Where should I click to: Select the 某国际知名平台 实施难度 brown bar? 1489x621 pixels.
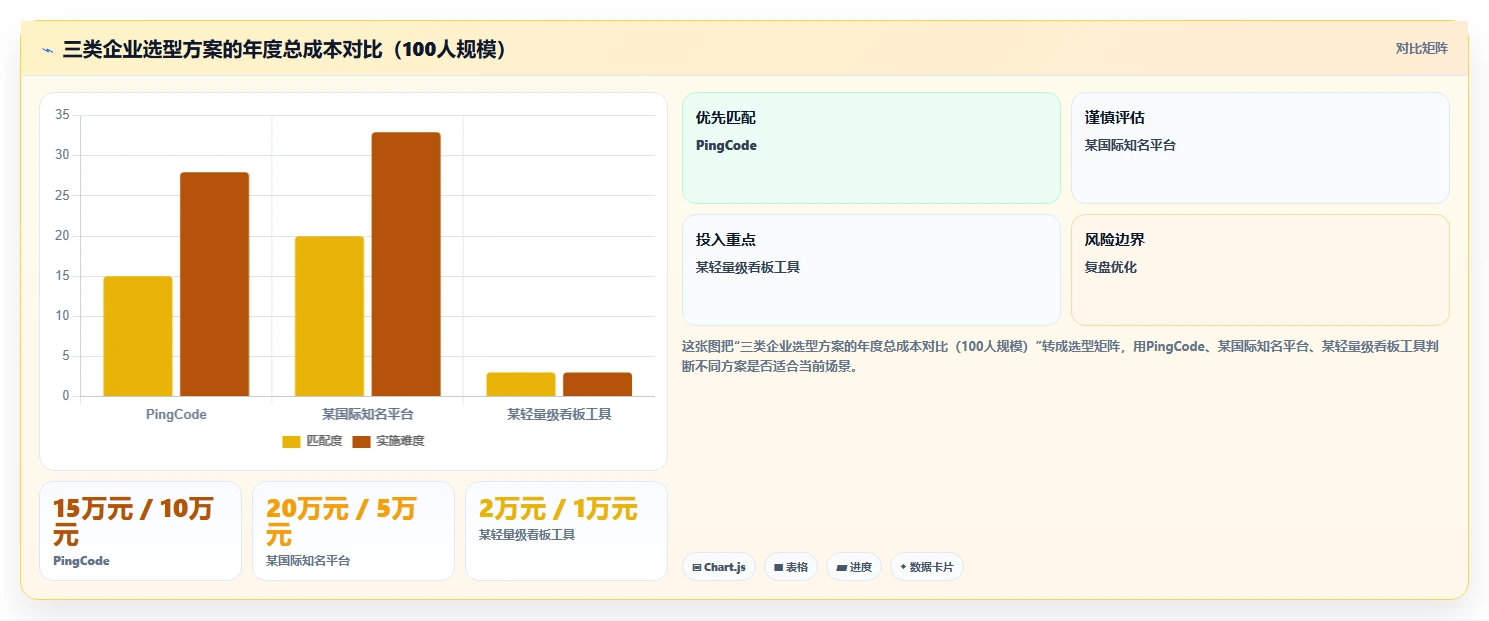(x=406, y=264)
